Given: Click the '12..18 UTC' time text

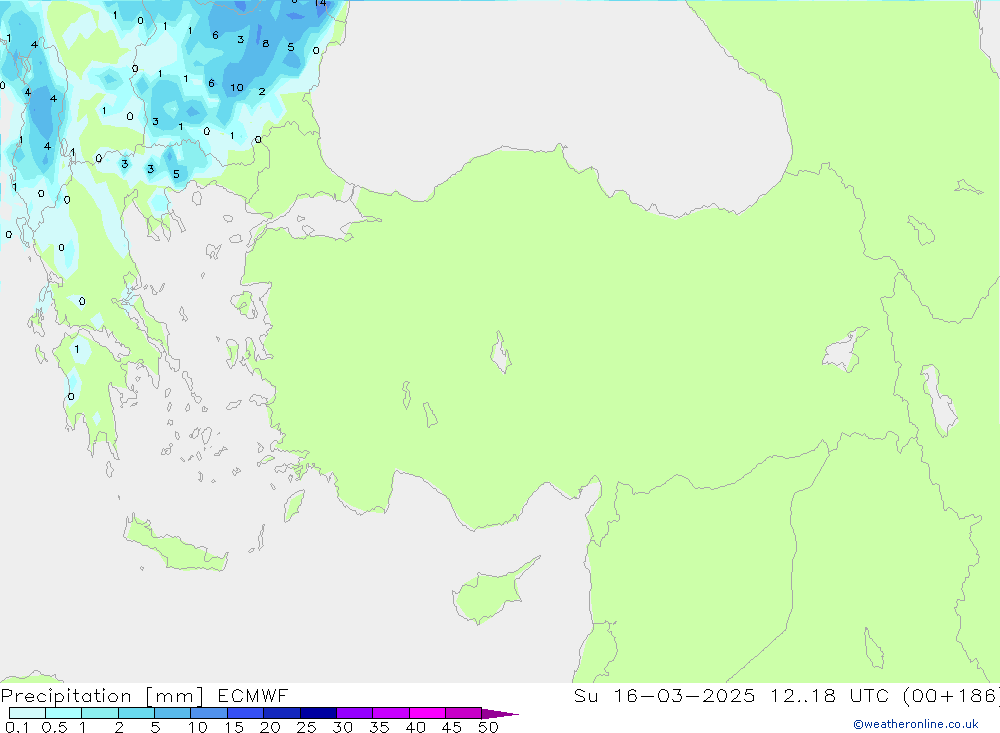Looking at the screenshot, I should pyautogui.click(x=830, y=695).
